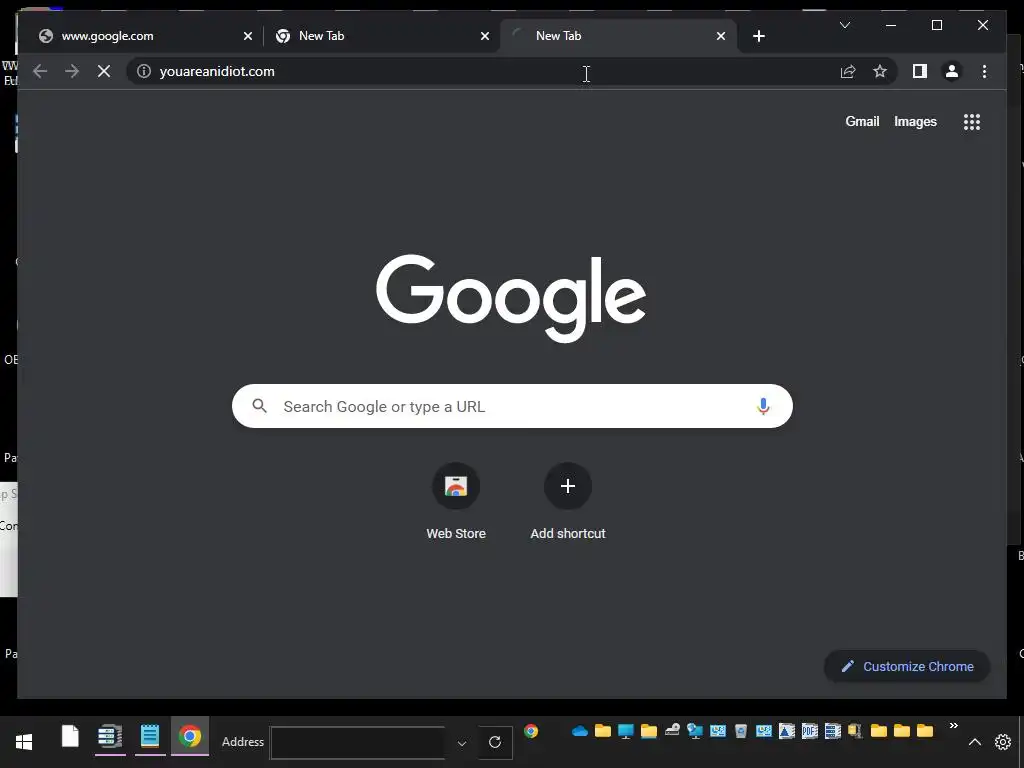Click the Google logo
This screenshot has width=1024, height=768.
(511, 298)
